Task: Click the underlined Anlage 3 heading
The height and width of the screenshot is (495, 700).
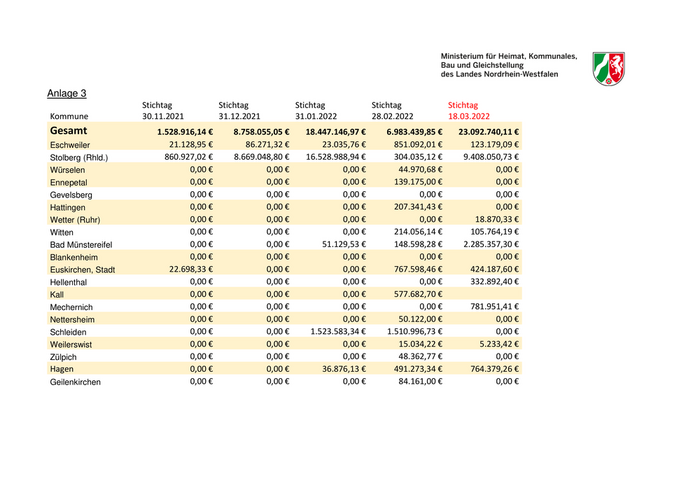Action: [x=67, y=93]
